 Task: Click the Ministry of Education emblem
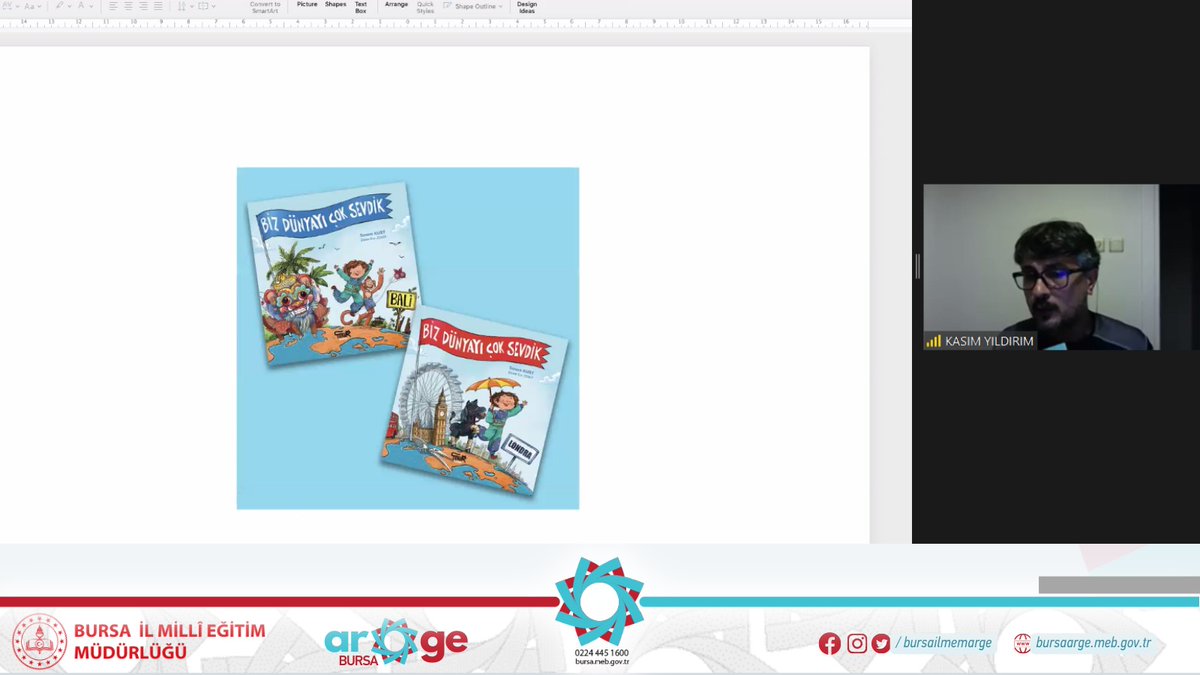pyautogui.click(x=40, y=641)
